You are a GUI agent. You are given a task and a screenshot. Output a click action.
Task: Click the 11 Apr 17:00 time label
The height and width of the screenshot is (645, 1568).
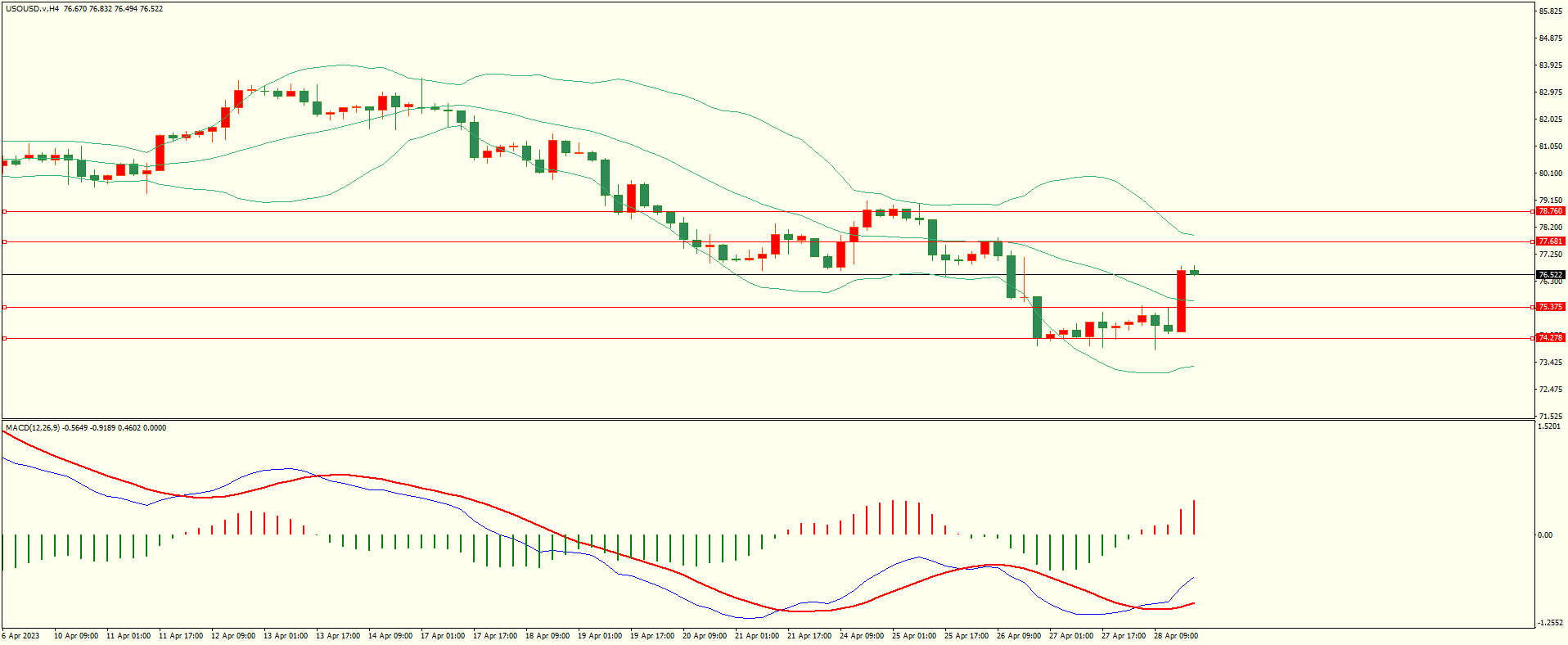pyautogui.click(x=181, y=636)
